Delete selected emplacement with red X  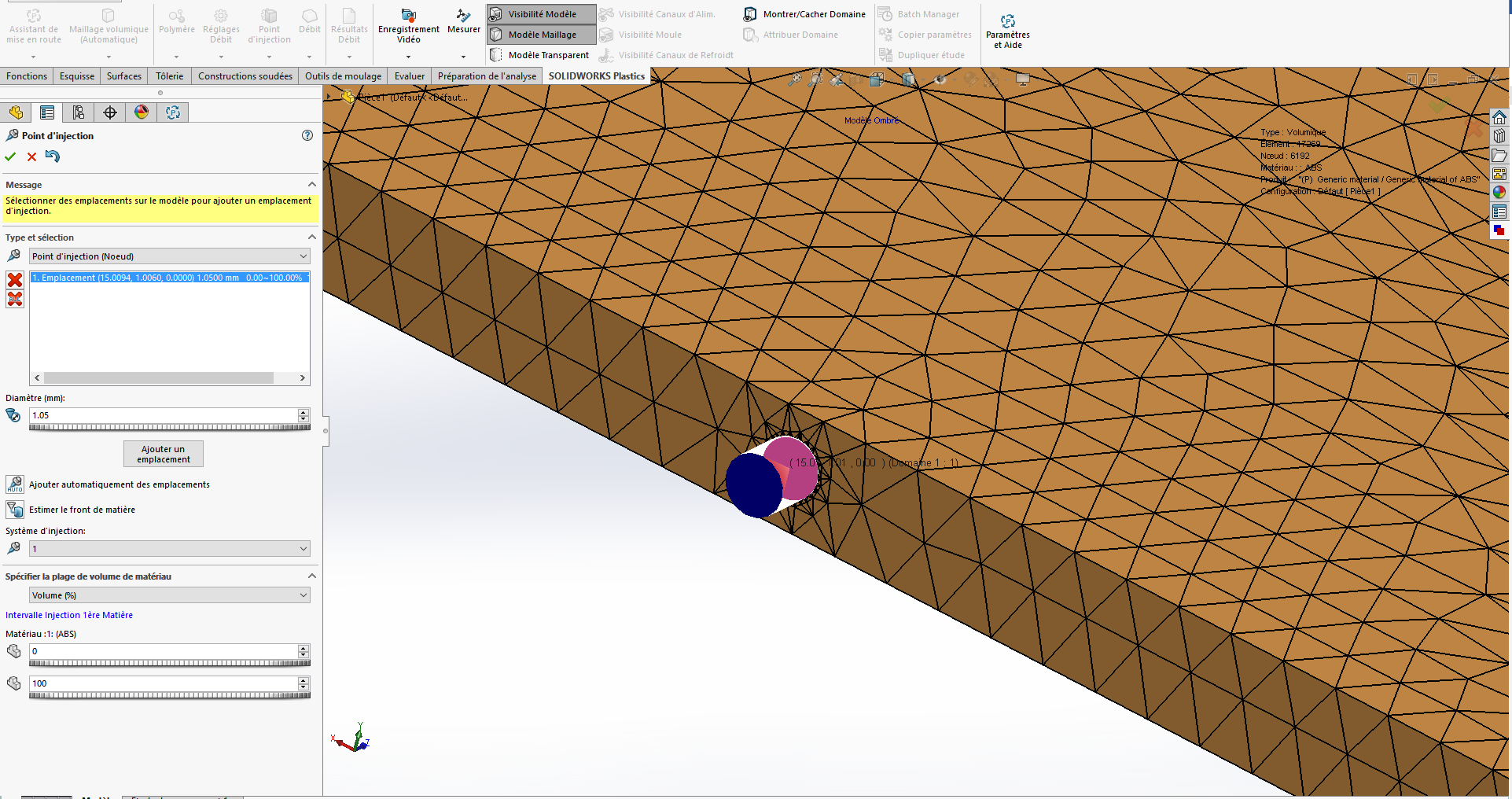click(x=14, y=280)
